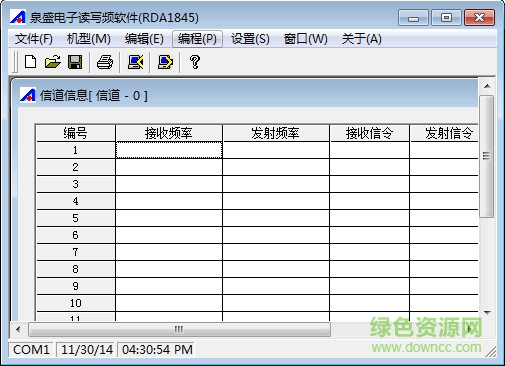505x366 pixels.
Task: Click the 信道信息 child window logo icon
Action: (x=28, y=95)
